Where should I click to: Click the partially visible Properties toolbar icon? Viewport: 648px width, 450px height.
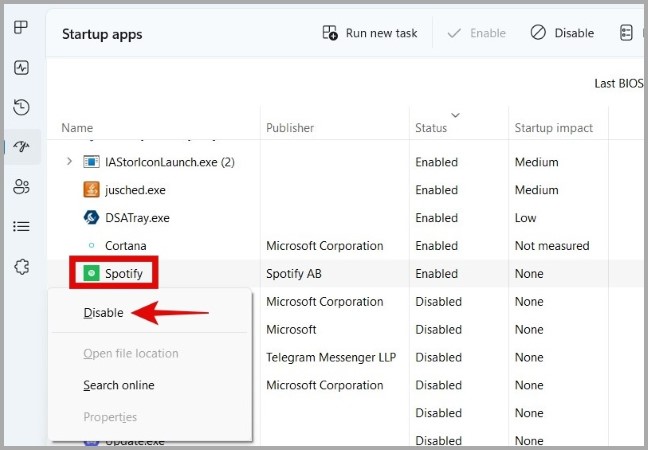pyautogui.click(x=627, y=33)
